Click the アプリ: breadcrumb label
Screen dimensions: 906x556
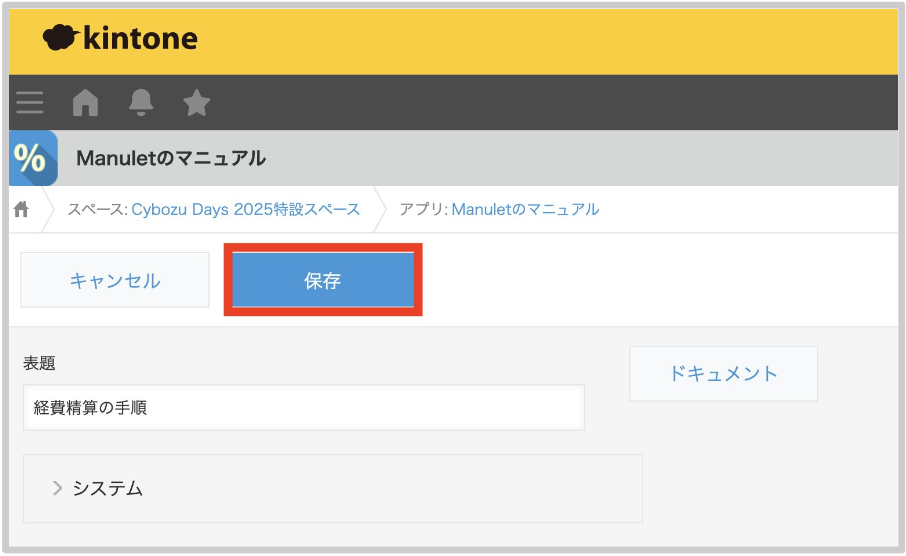tap(424, 210)
